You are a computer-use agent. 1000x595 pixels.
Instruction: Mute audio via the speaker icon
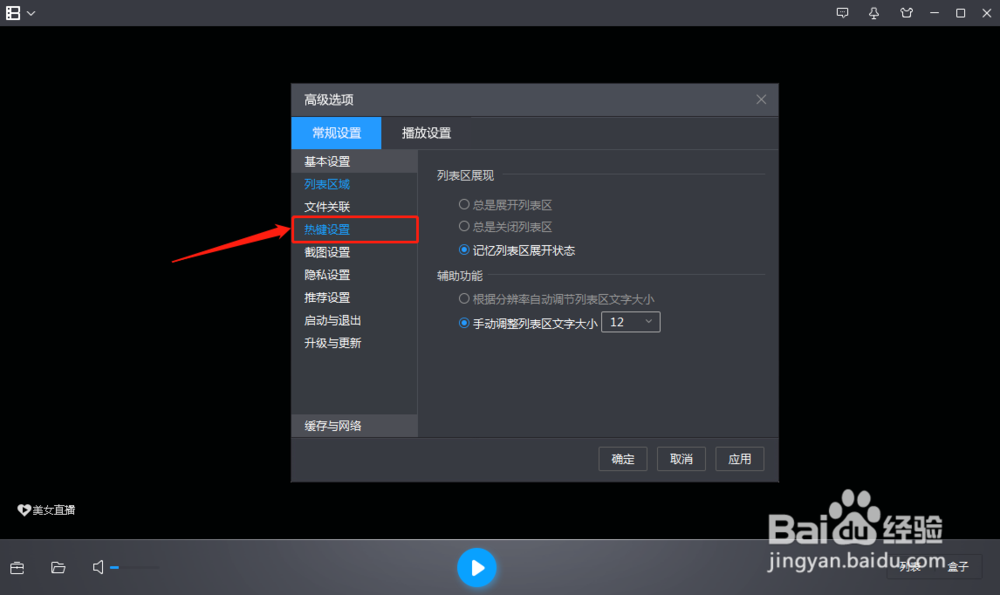[x=97, y=567]
